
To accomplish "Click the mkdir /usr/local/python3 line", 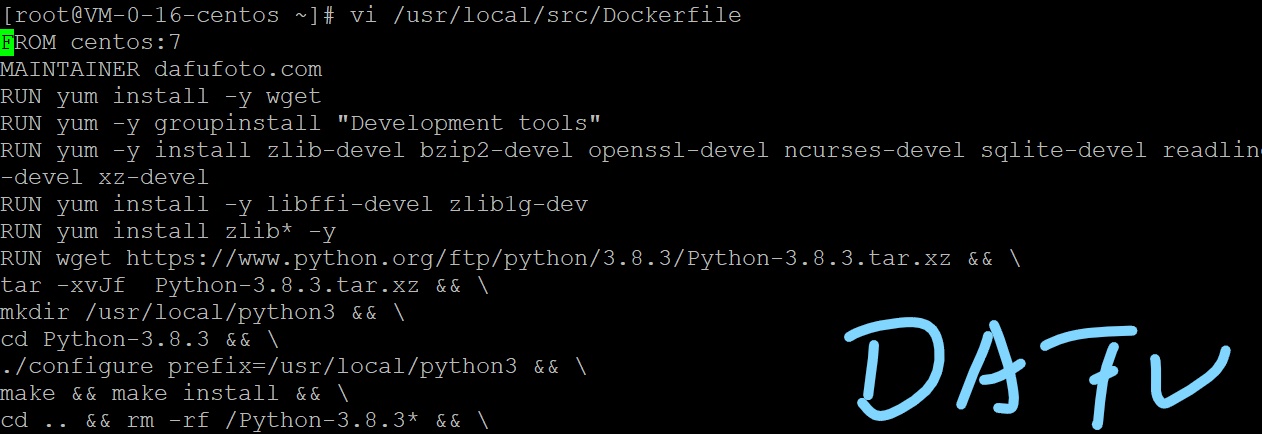I will coord(203,312).
